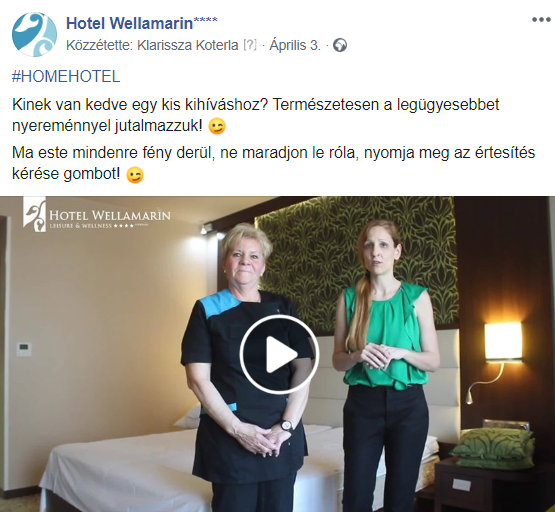The width and height of the screenshot is (555, 512).
Task: Open the post timestamp Április 3.
Action: click(x=295, y=45)
